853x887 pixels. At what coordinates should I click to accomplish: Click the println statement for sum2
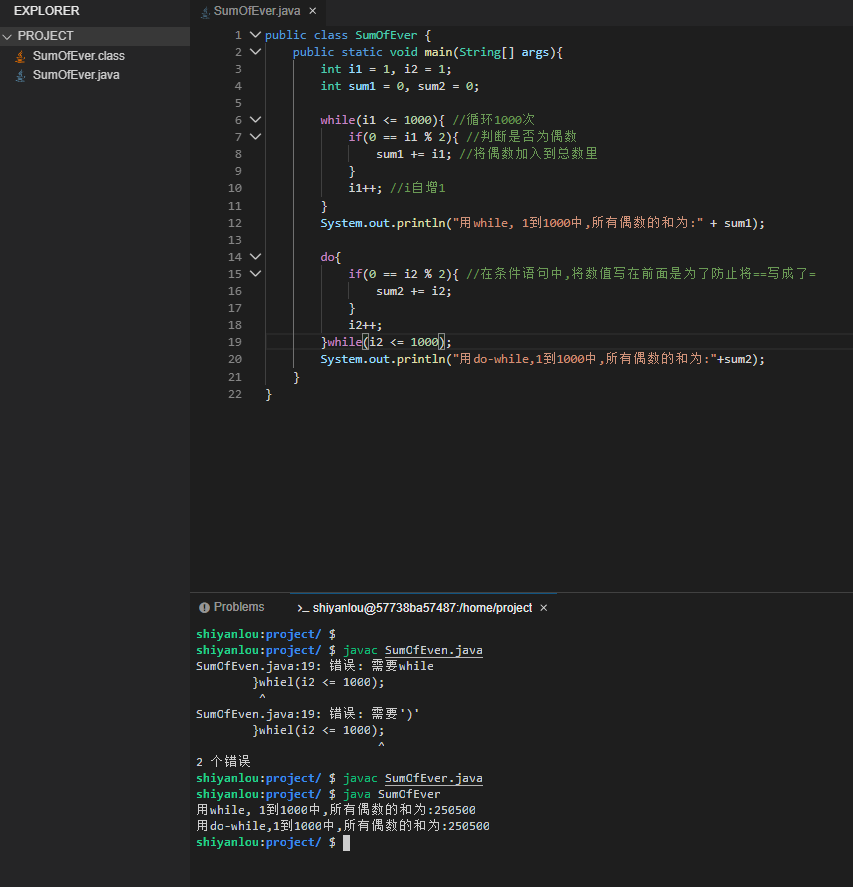click(x=542, y=359)
